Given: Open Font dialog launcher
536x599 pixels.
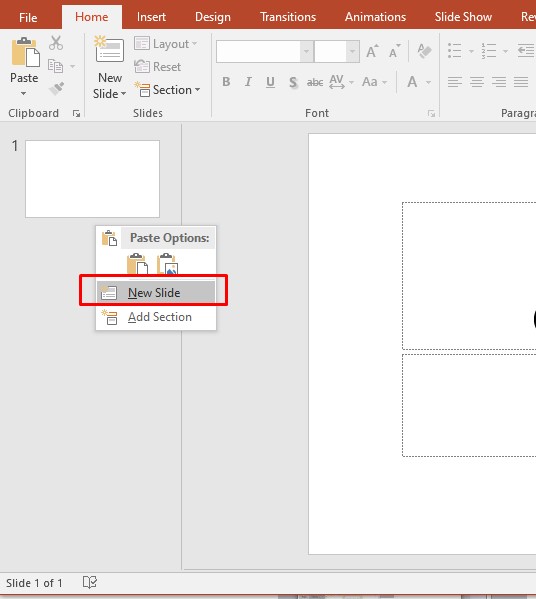Looking at the screenshot, I should (x=431, y=113).
